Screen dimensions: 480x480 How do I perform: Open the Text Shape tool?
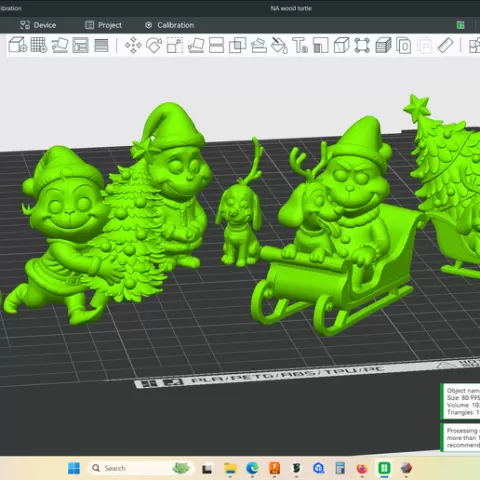(300, 45)
